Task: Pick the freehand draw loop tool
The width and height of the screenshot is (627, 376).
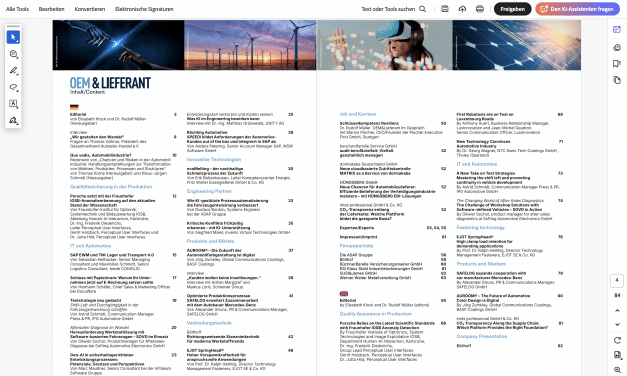Action: (x=13, y=87)
